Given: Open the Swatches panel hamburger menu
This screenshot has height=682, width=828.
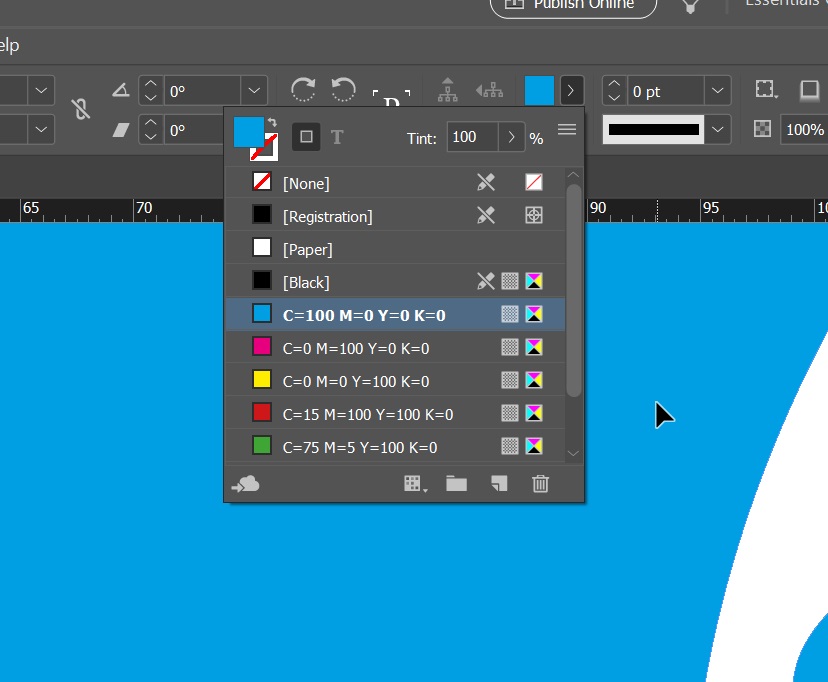Looking at the screenshot, I should 567,130.
